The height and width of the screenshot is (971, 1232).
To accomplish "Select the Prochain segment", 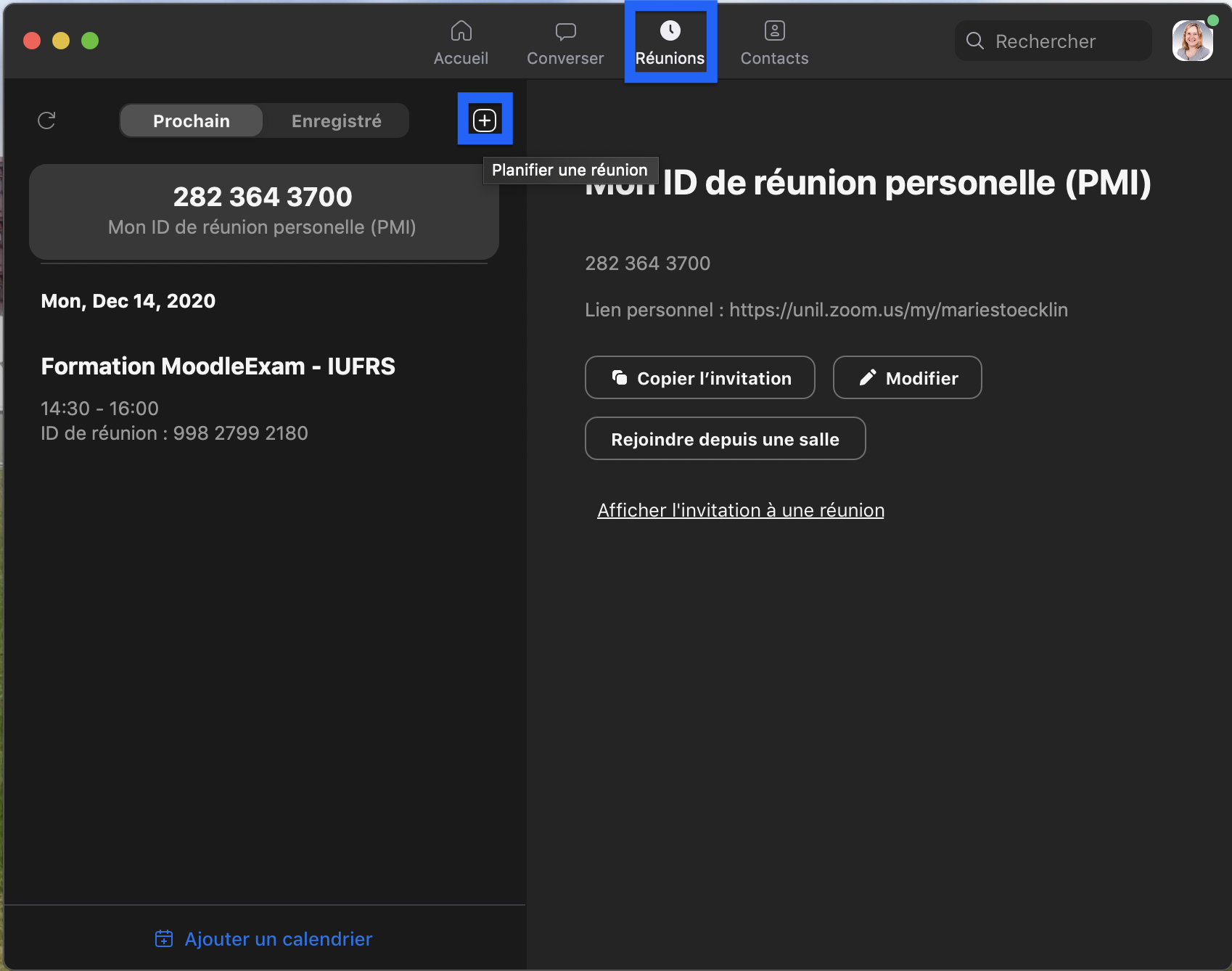I will [x=192, y=121].
